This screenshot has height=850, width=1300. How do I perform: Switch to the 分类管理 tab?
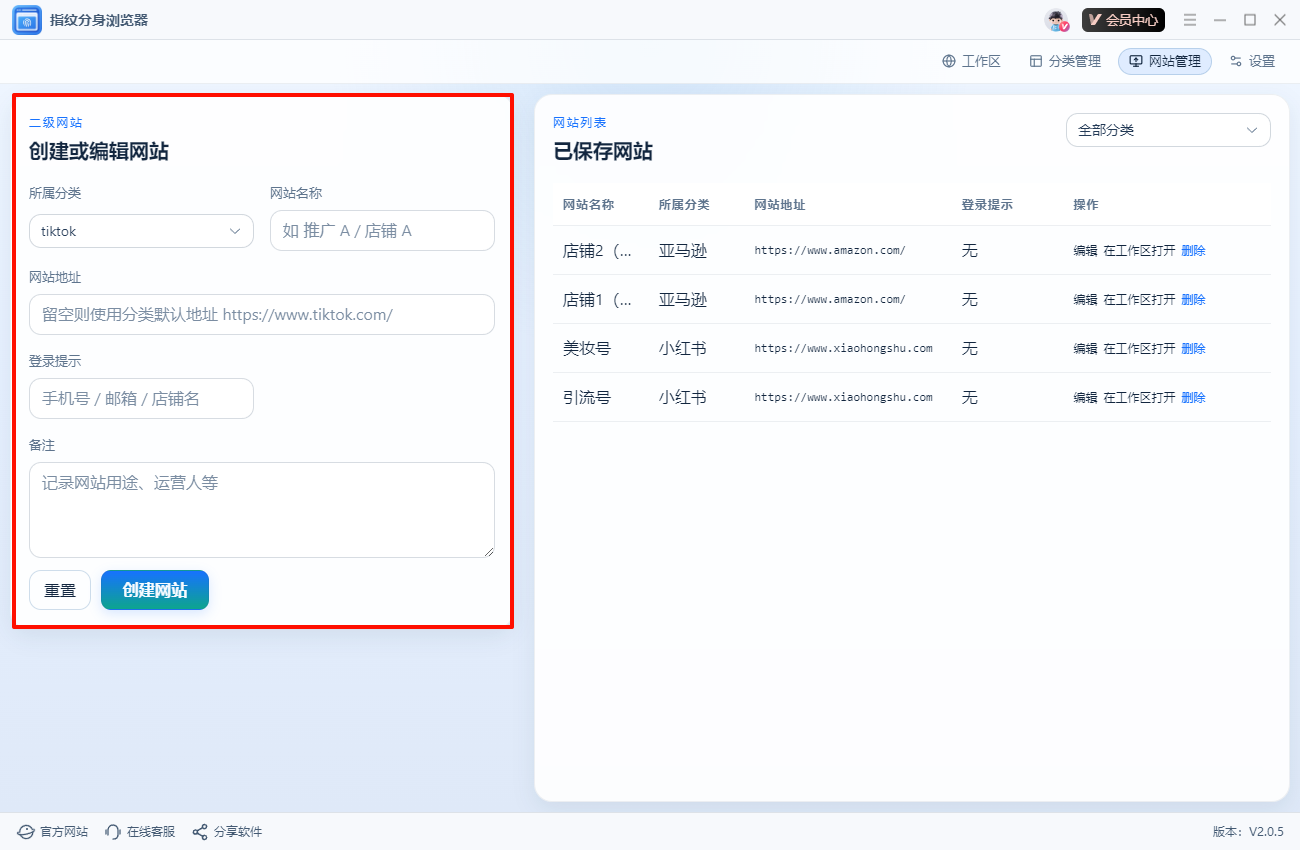1065,61
